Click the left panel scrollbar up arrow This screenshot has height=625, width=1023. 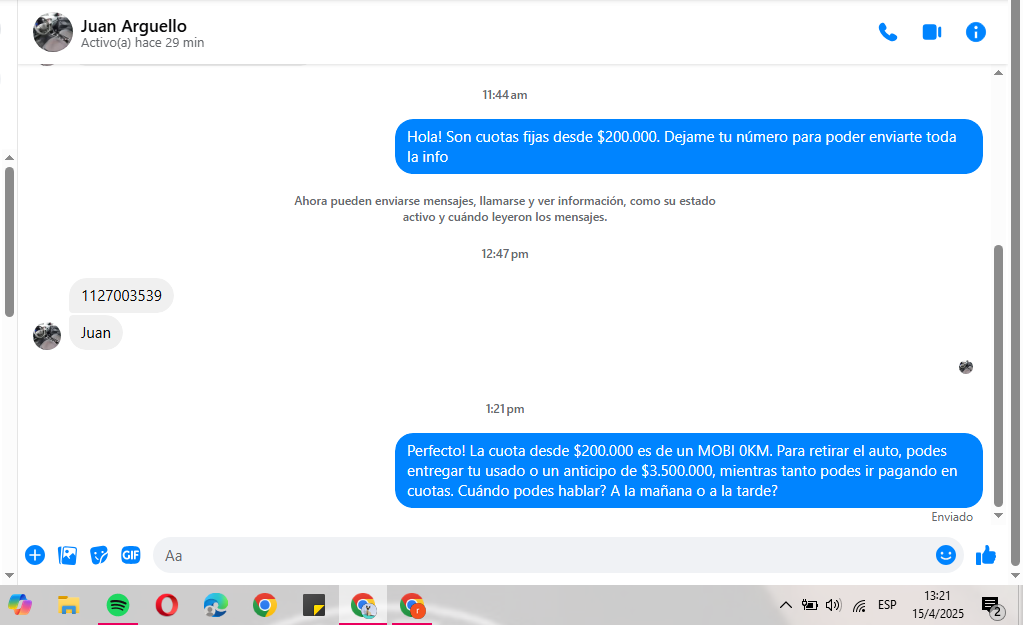tap(9, 157)
